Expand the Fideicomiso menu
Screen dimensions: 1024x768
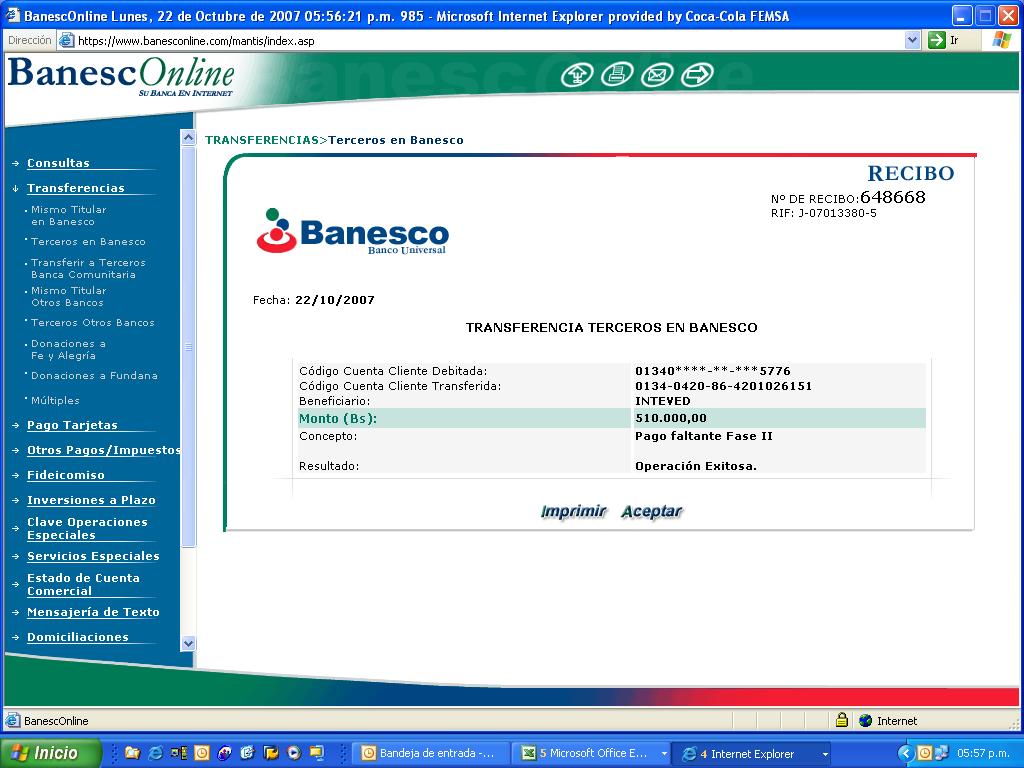pyautogui.click(x=65, y=475)
